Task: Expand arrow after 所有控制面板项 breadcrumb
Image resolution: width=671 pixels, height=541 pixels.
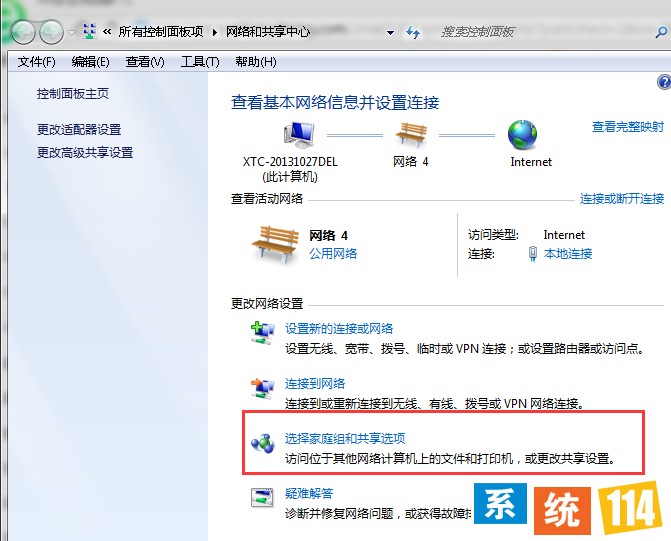Action: point(215,32)
